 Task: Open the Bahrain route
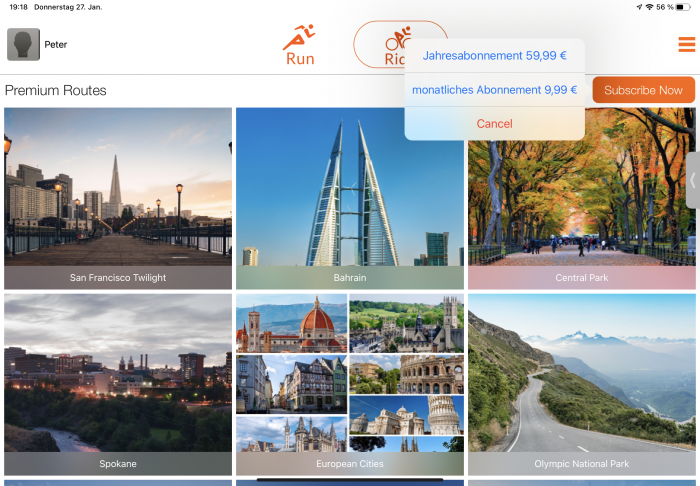coord(350,199)
